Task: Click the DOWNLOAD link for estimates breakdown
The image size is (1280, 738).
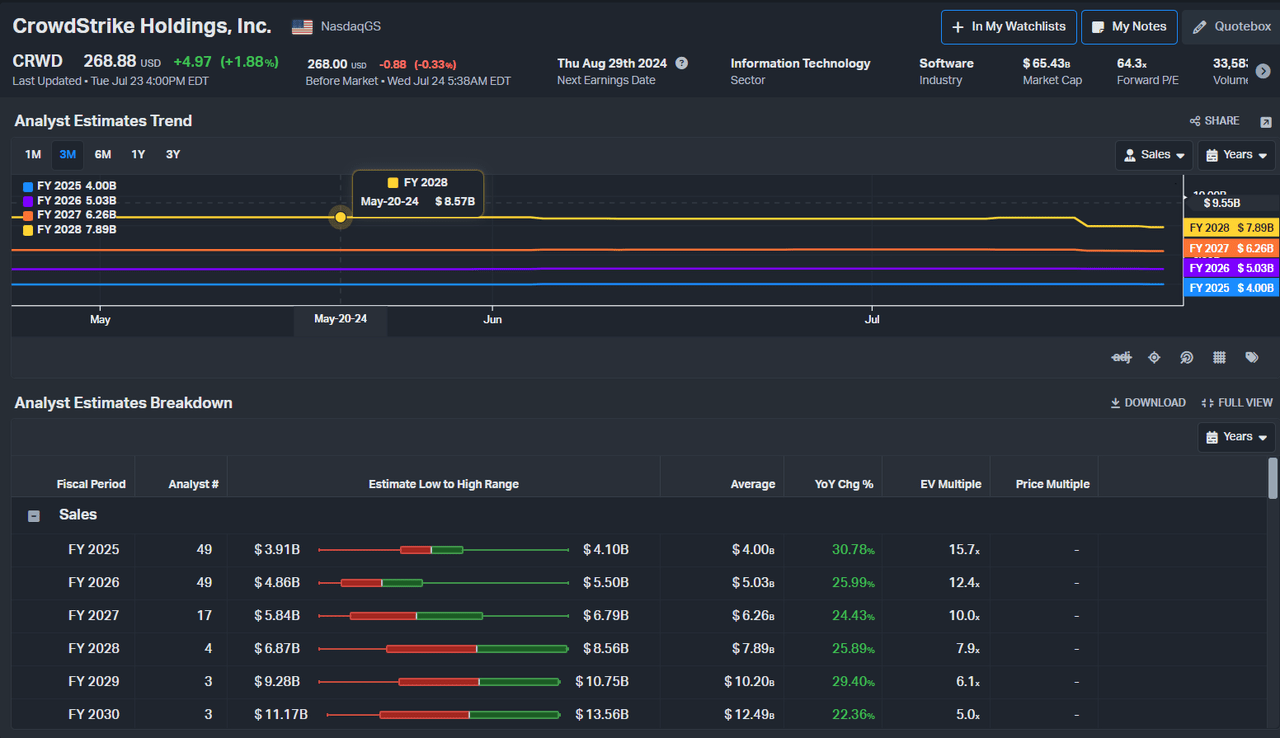Action: [x=1148, y=403]
